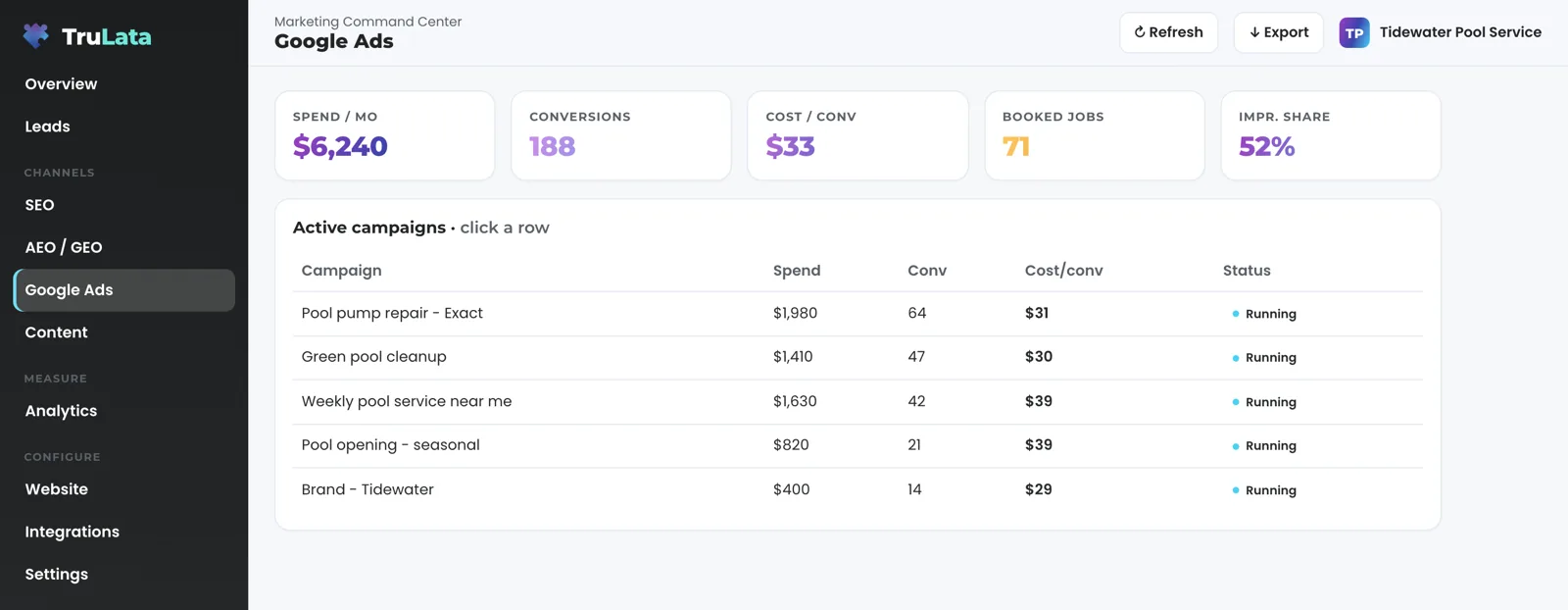Click the $31 cost per conversion
Image resolution: width=1568 pixels, height=610 pixels.
click(x=1037, y=313)
